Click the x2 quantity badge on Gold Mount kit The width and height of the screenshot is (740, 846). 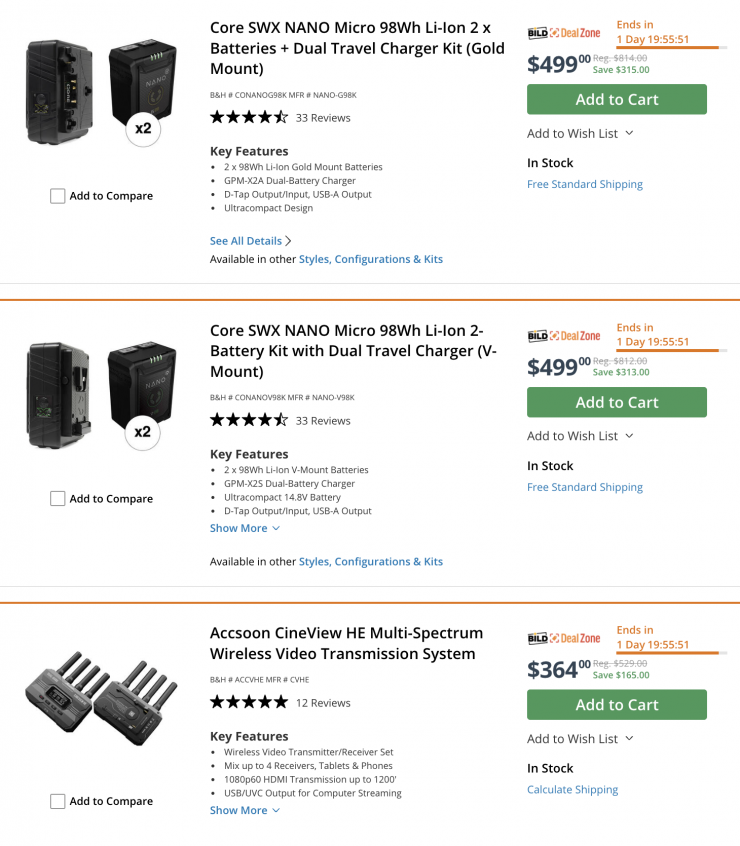pyautogui.click(x=143, y=129)
